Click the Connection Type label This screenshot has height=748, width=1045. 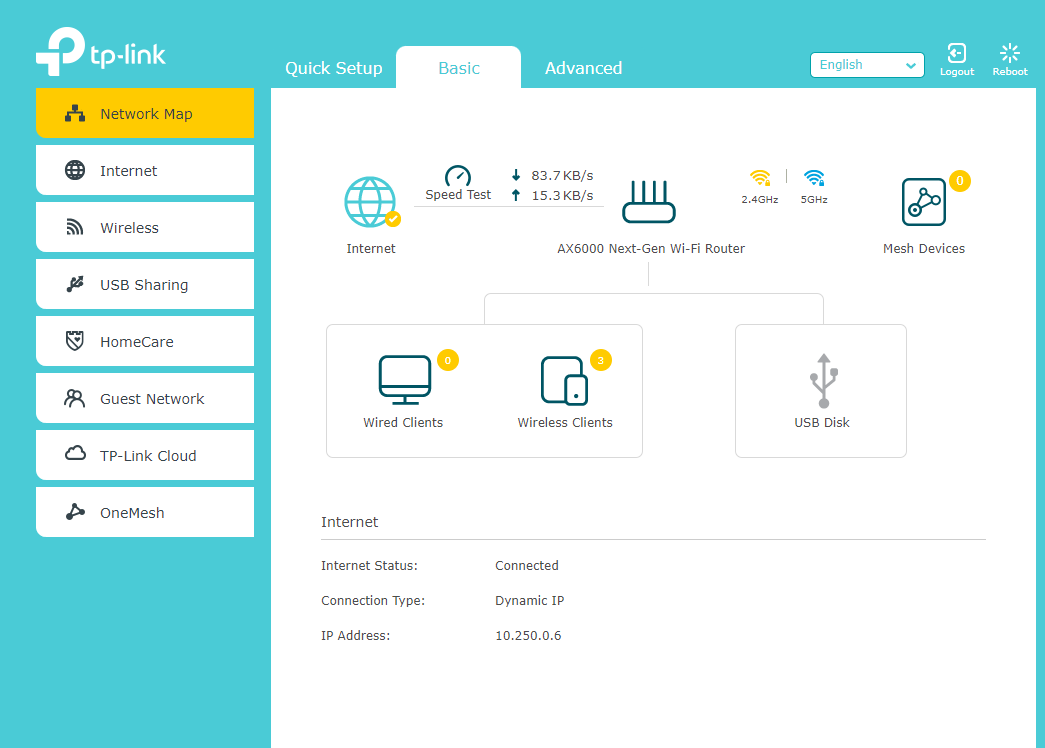(373, 601)
